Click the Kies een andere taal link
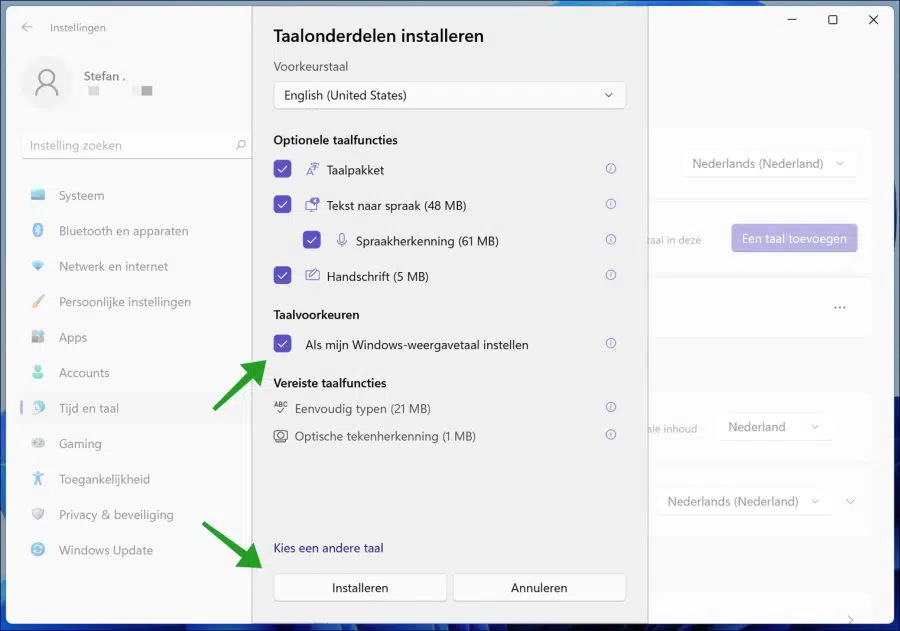Image resolution: width=900 pixels, height=631 pixels. 328,548
